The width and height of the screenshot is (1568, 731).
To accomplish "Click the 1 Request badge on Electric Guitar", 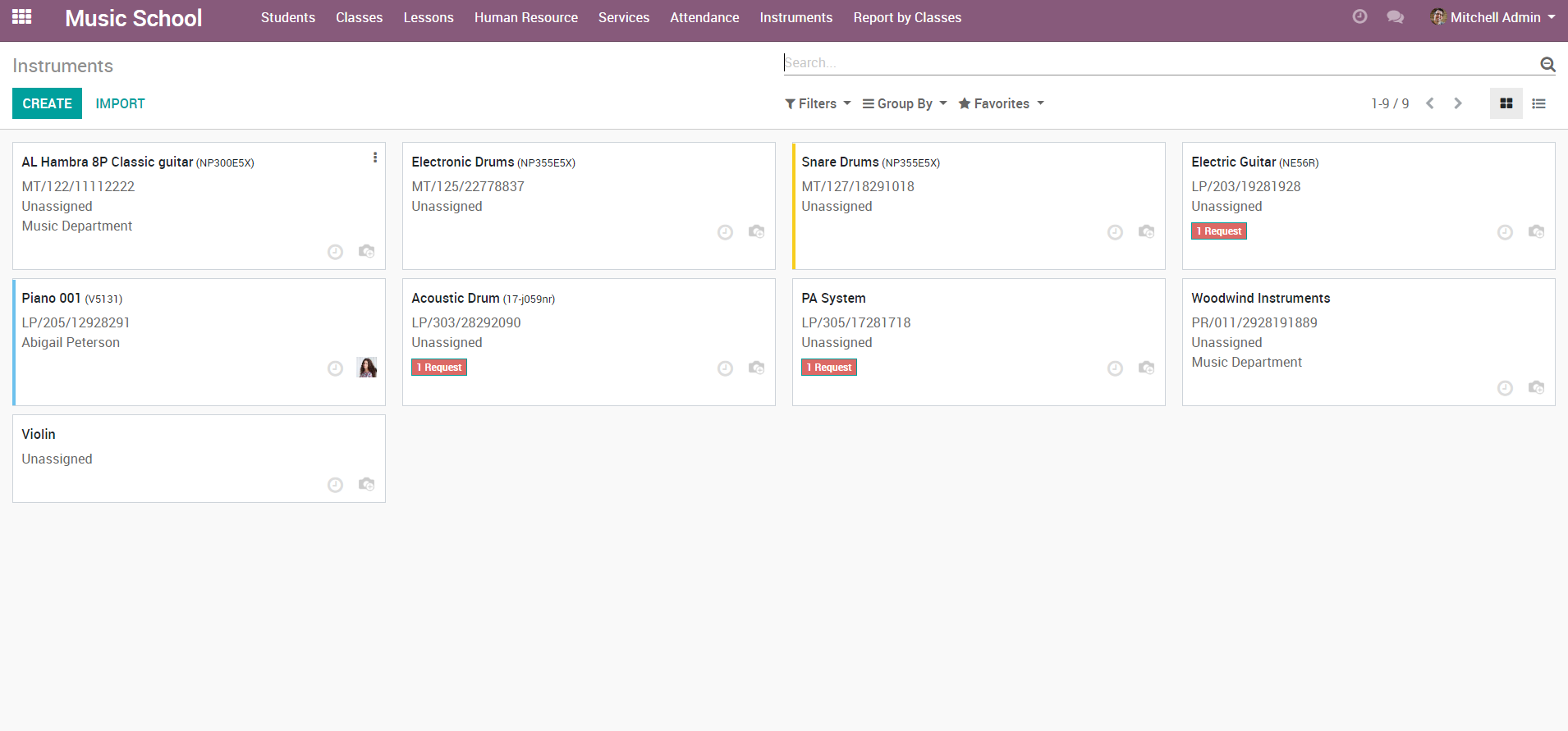I will pyautogui.click(x=1218, y=231).
